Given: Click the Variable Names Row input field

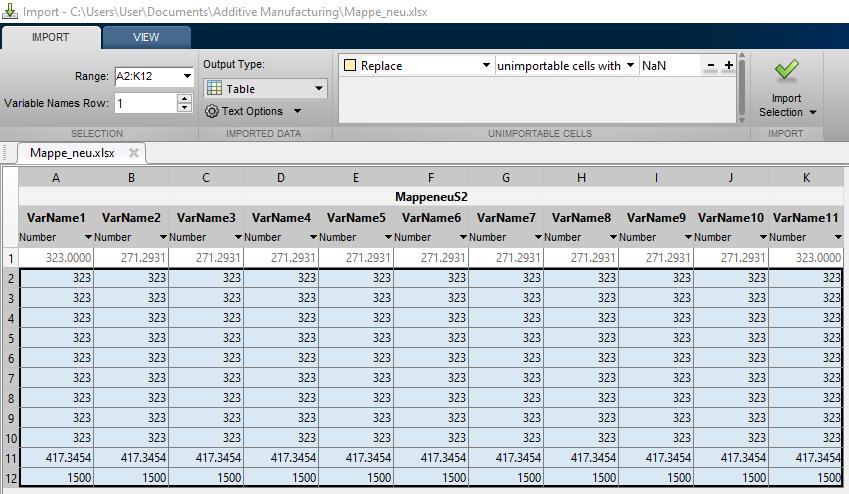Looking at the screenshot, I should point(145,103).
